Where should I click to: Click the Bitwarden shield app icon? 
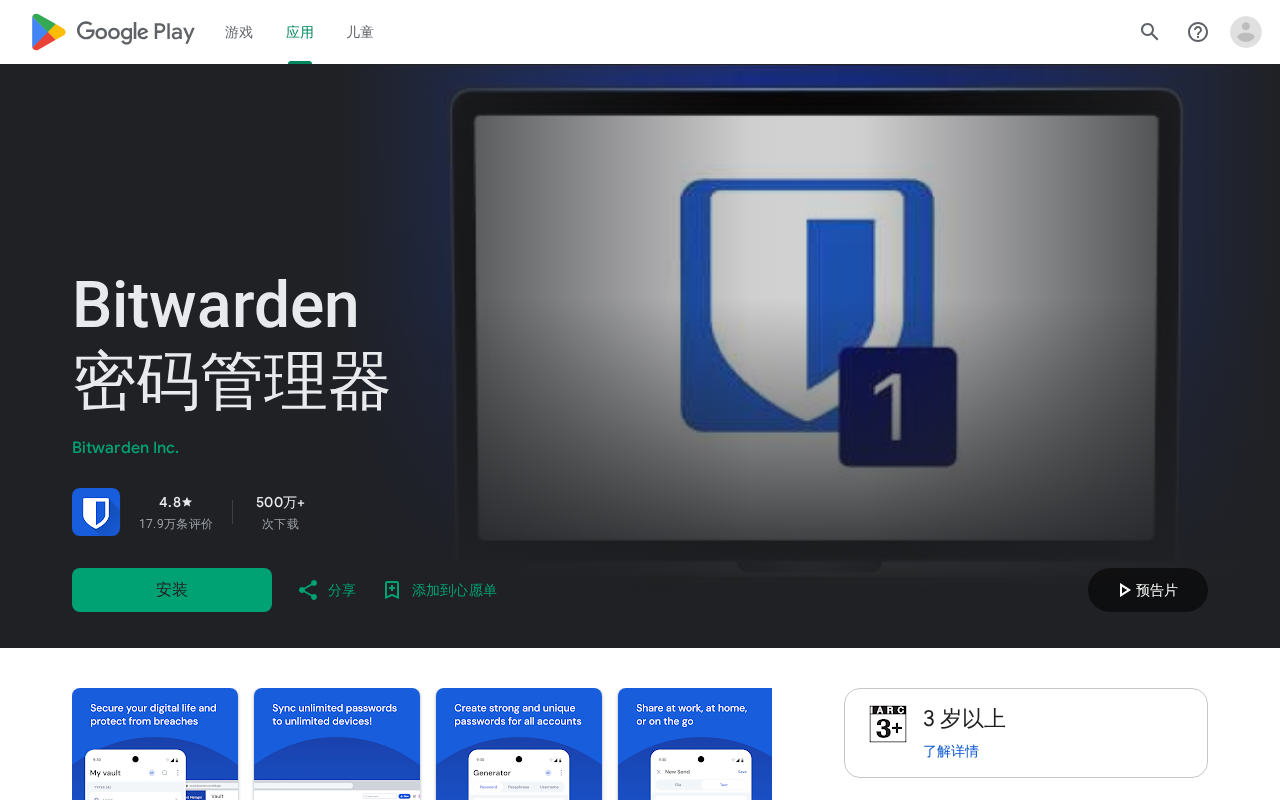coord(96,512)
